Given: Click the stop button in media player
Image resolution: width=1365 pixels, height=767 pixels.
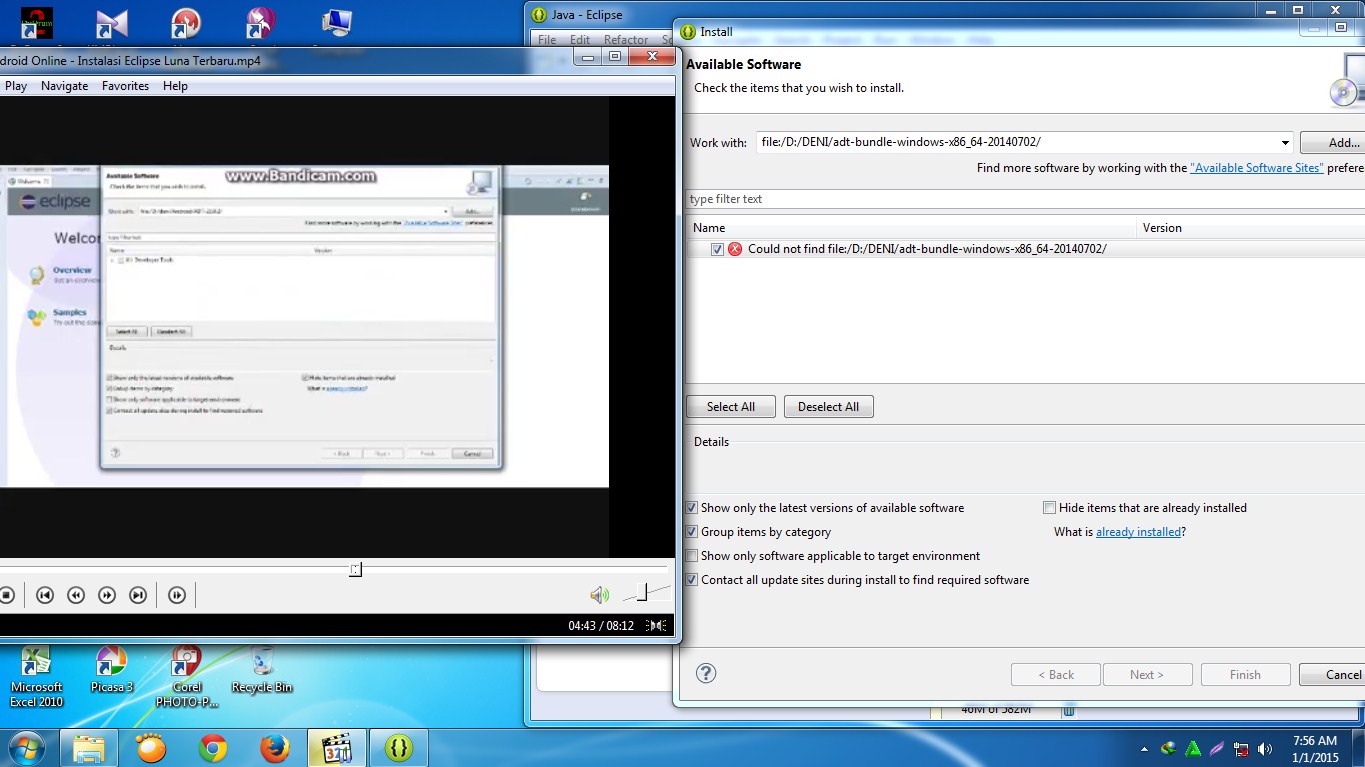Looking at the screenshot, I should click(x=6, y=595).
